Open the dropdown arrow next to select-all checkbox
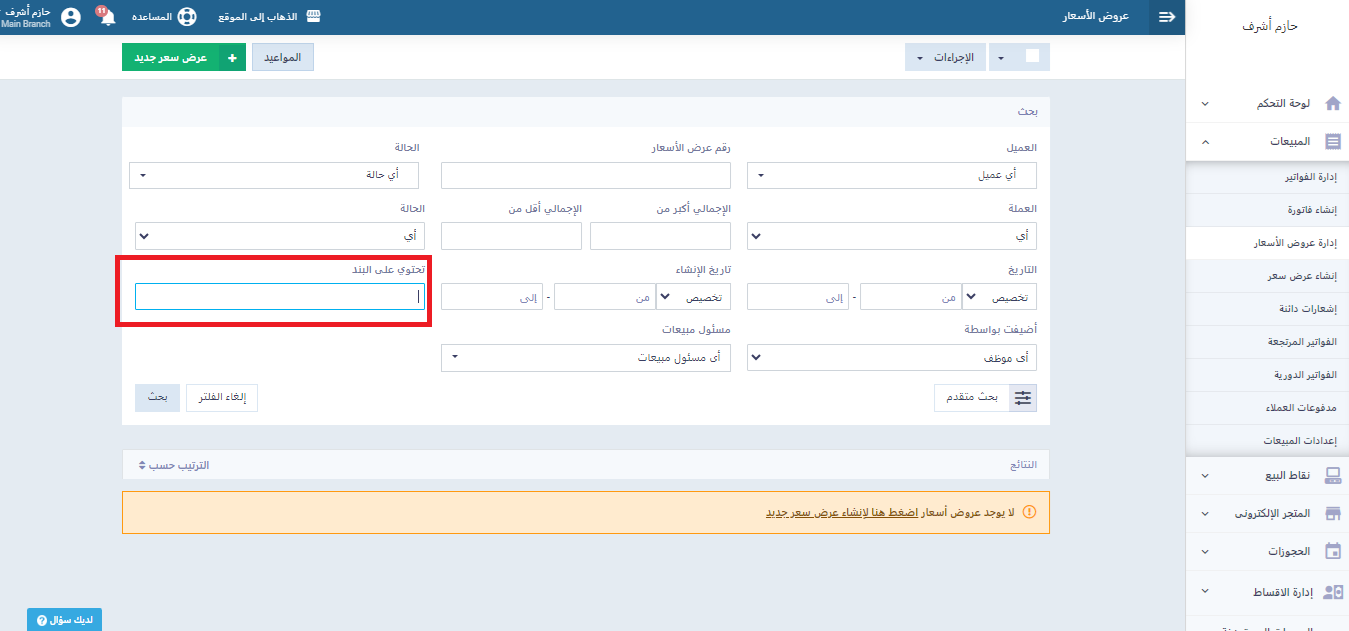 [x=1001, y=58]
